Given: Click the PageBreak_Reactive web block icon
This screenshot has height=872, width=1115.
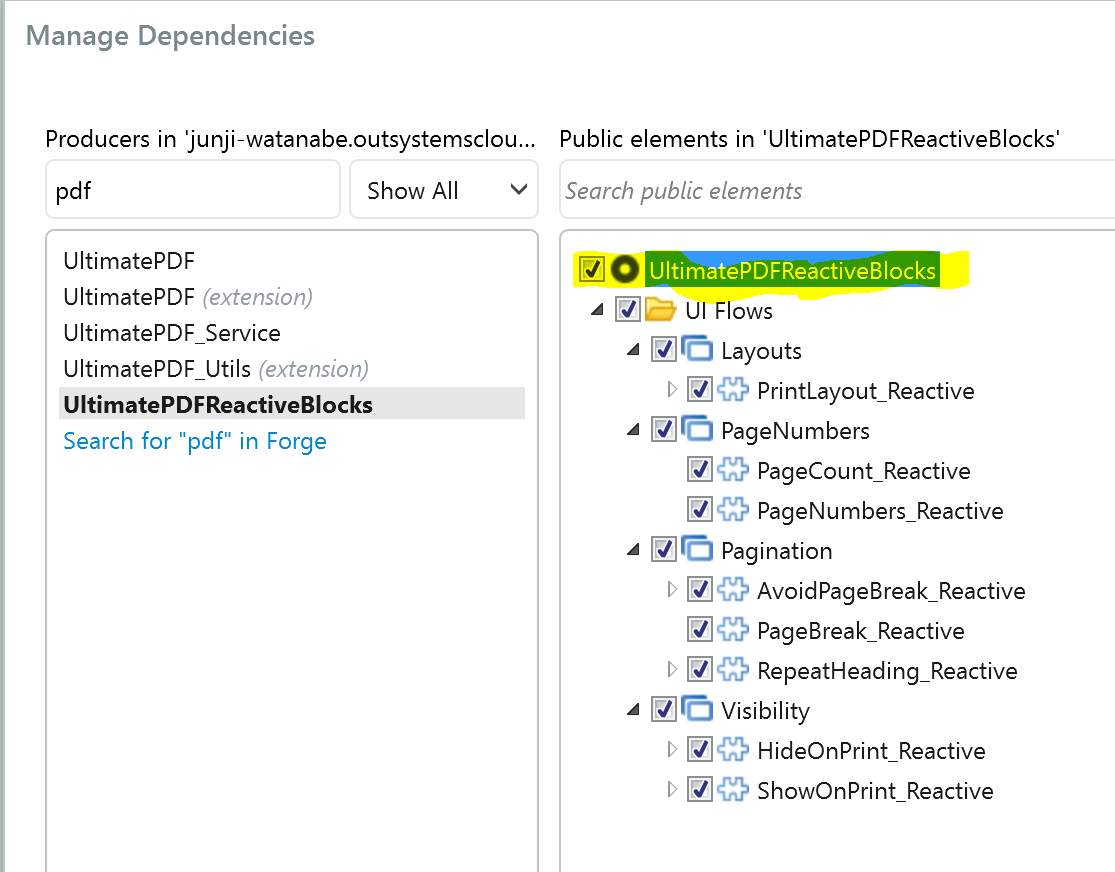Looking at the screenshot, I should coord(734,630).
